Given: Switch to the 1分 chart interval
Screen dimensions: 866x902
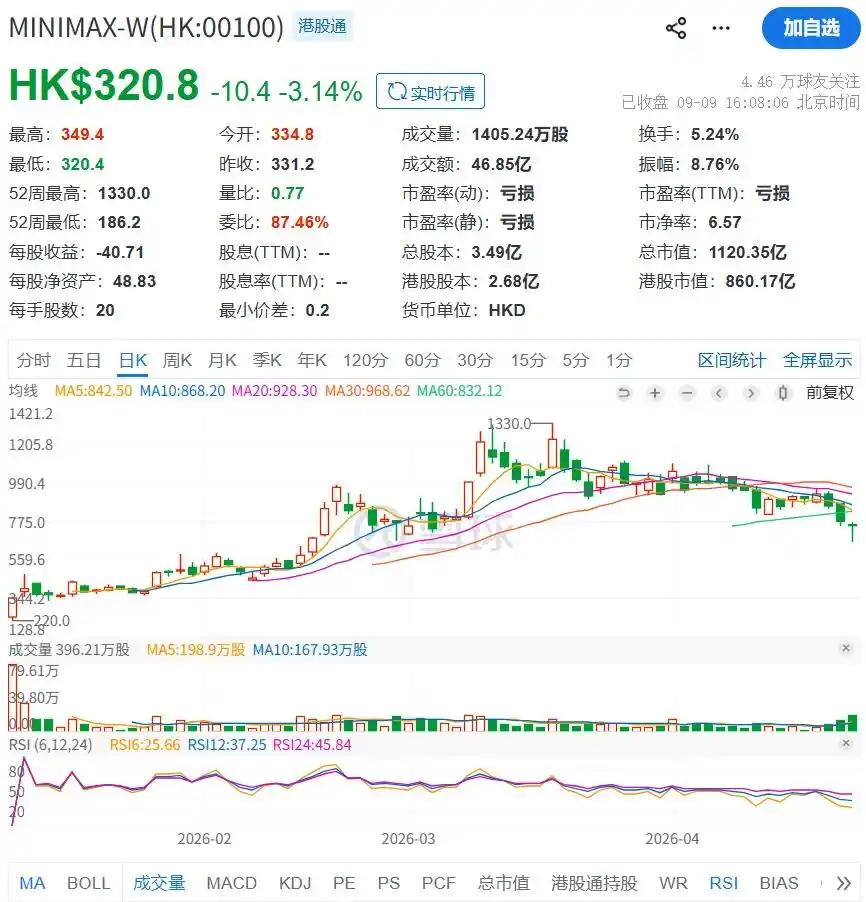Looking at the screenshot, I should 619,360.
